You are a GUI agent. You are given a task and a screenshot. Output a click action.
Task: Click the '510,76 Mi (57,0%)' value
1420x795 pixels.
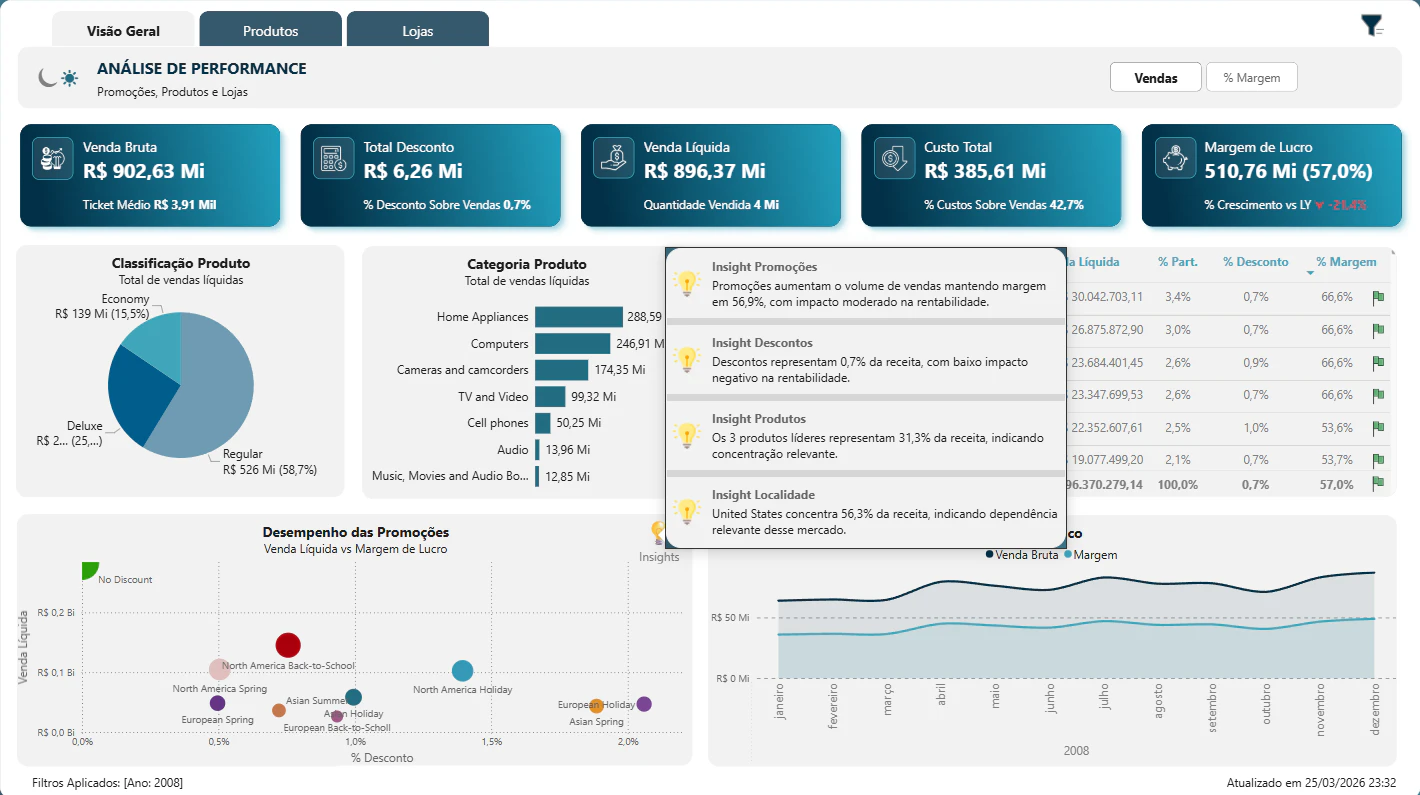[1288, 171]
